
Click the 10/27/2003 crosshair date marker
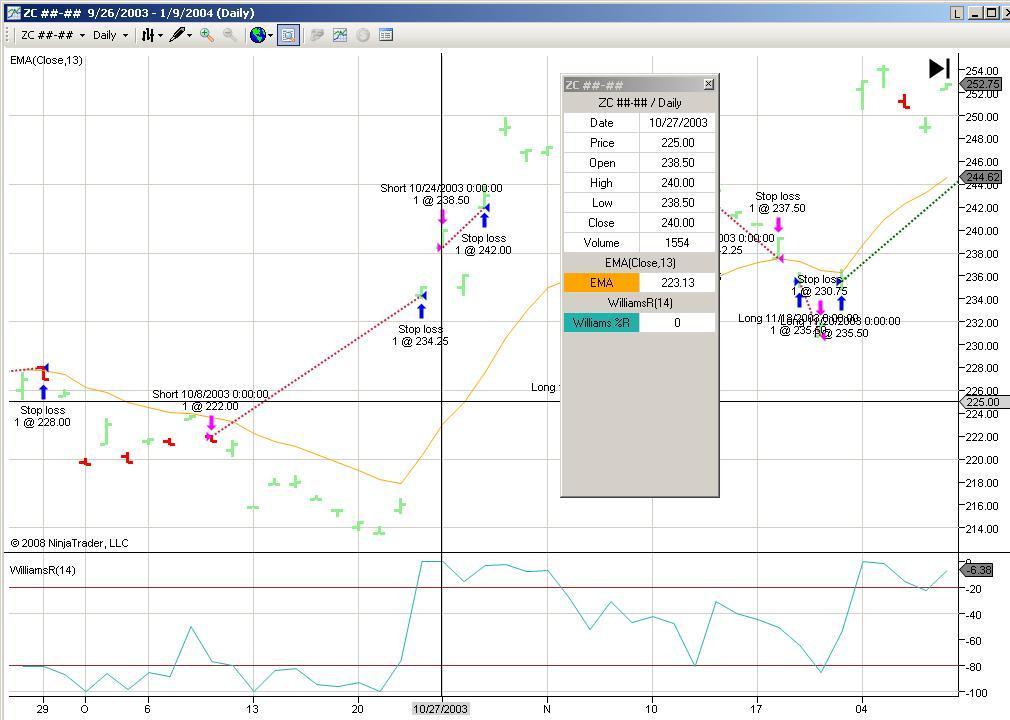point(441,709)
